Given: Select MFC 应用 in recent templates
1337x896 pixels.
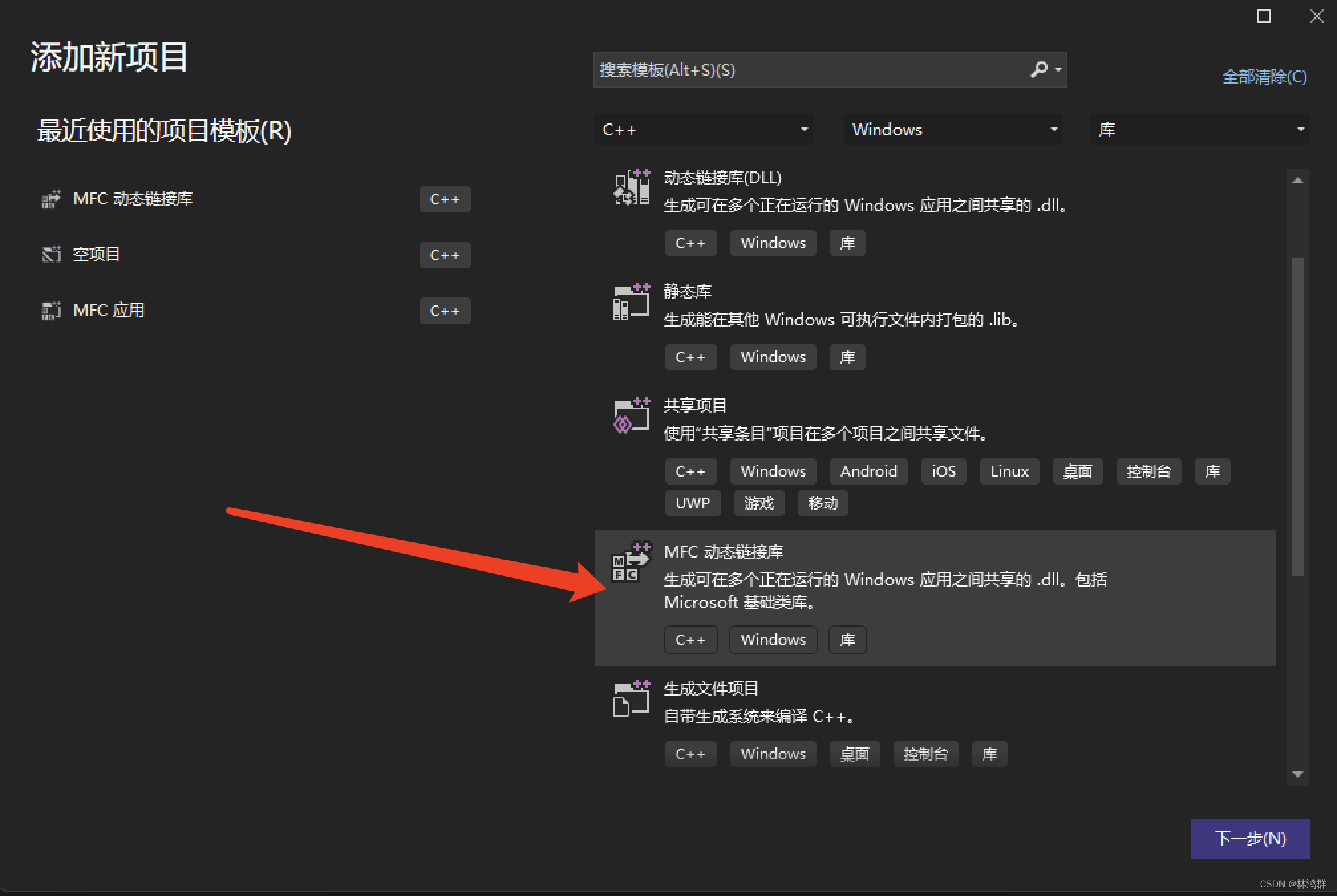Looking at the screenshot, I should pyautogui.click(x=109, y=310).
